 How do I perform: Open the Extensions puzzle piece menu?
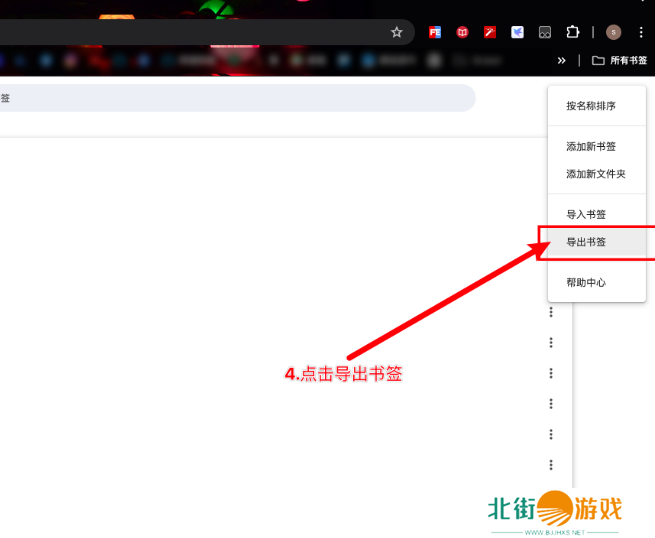coord(573,32)
